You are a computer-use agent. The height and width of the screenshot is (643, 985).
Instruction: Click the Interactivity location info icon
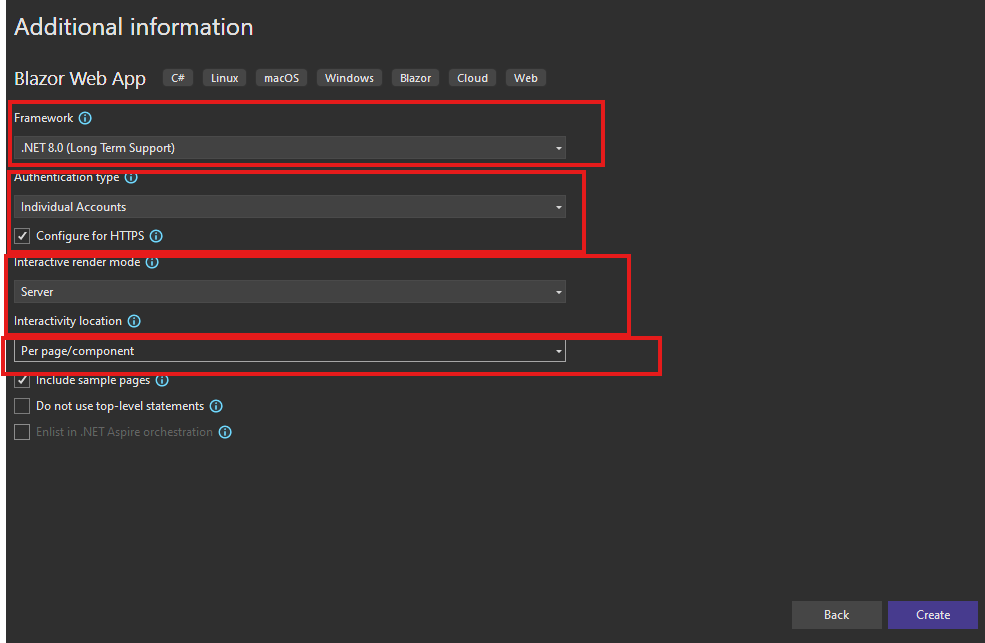click(x=134, y=321)
